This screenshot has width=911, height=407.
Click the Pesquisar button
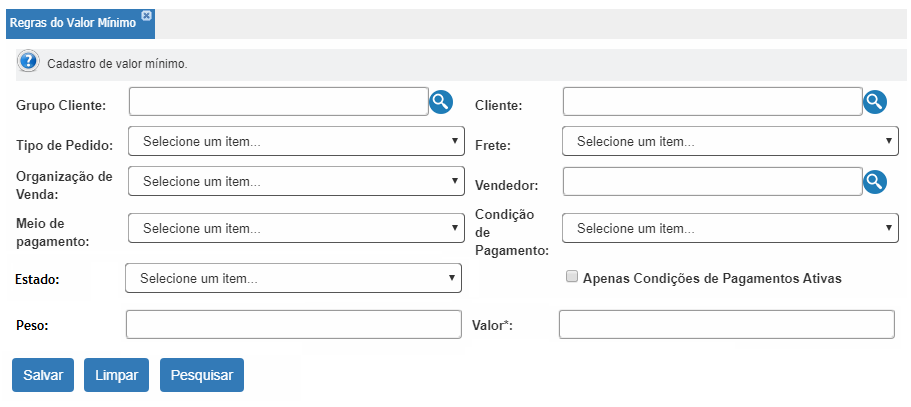[x=202, y=375]
